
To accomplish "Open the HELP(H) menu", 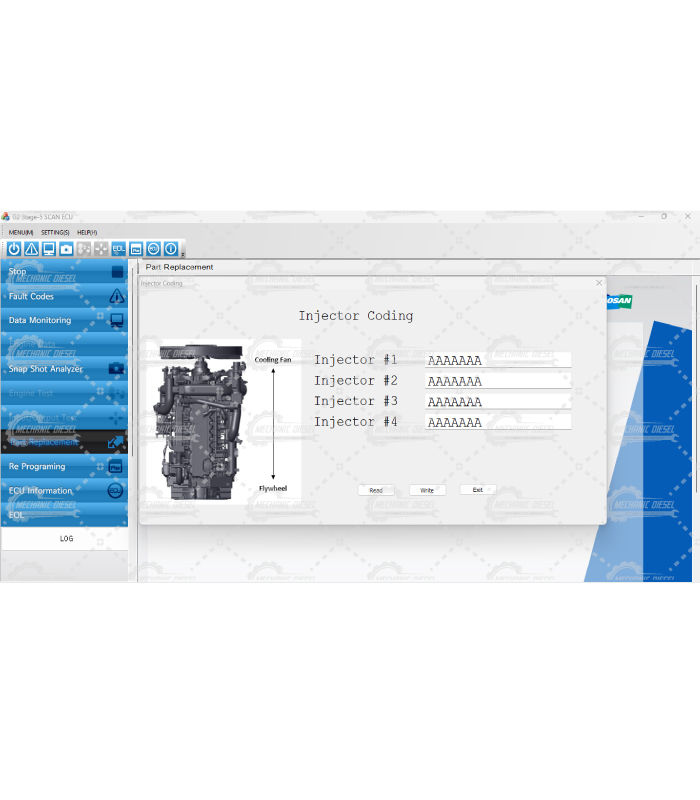I will click(x=87, y=232).
